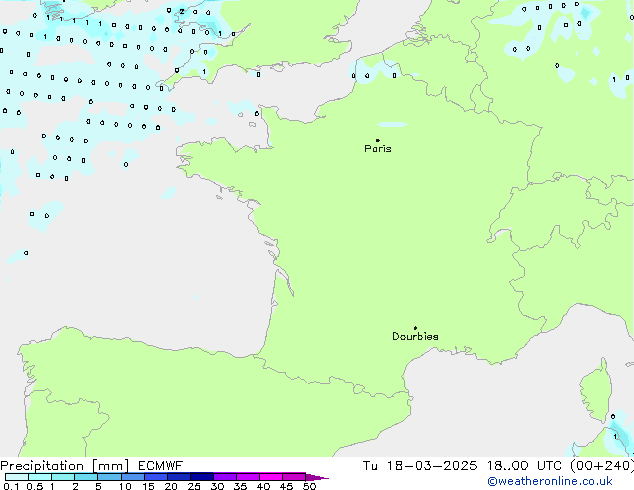The image size is (634, 490).
Task: Click the 40 legend value
Action: [263, 486]
